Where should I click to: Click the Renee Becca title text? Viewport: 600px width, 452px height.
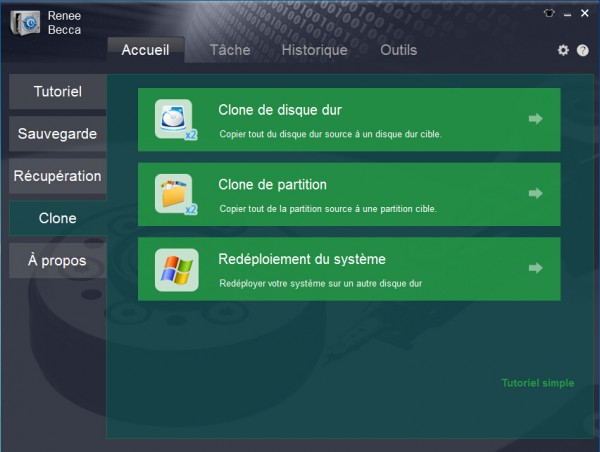[64, 23]
